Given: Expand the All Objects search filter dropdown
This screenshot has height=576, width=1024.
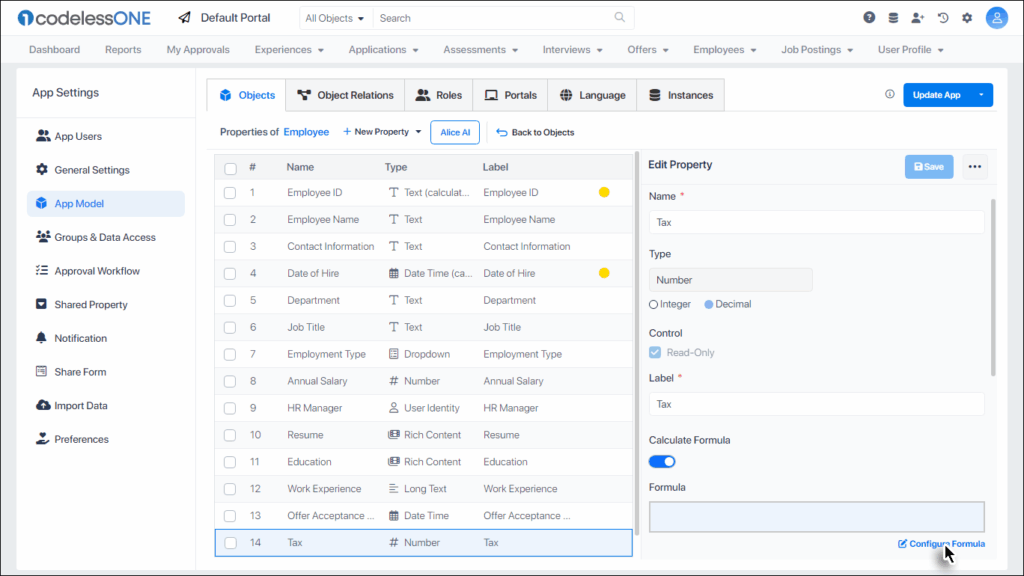Looking at the screenshot, I should (335, 18).
